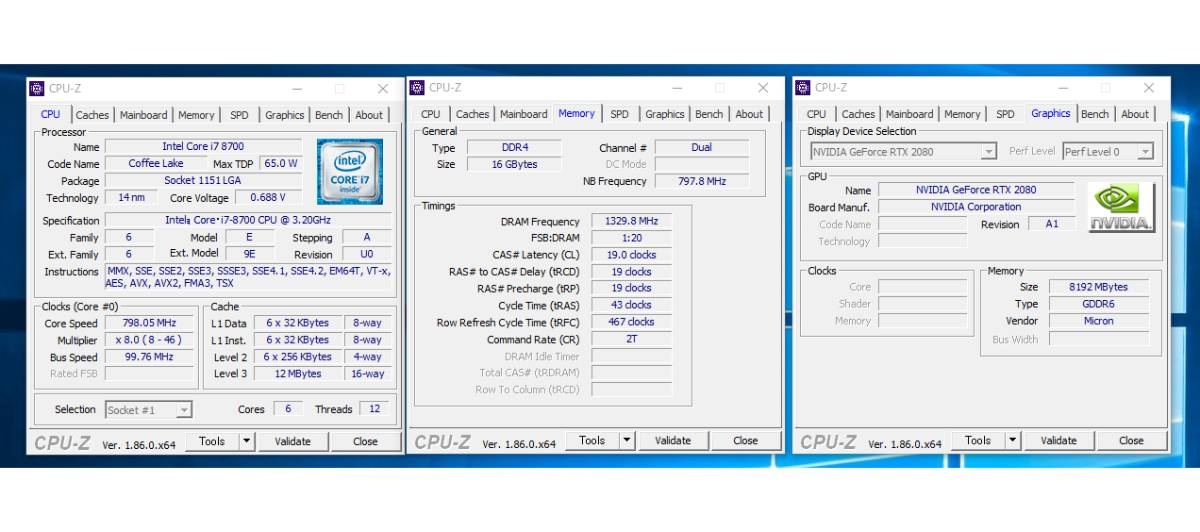Screen dimensions: 1200x532
Task: Click the CPU-Z title bar icon in right window
Action: click(803, 88)
